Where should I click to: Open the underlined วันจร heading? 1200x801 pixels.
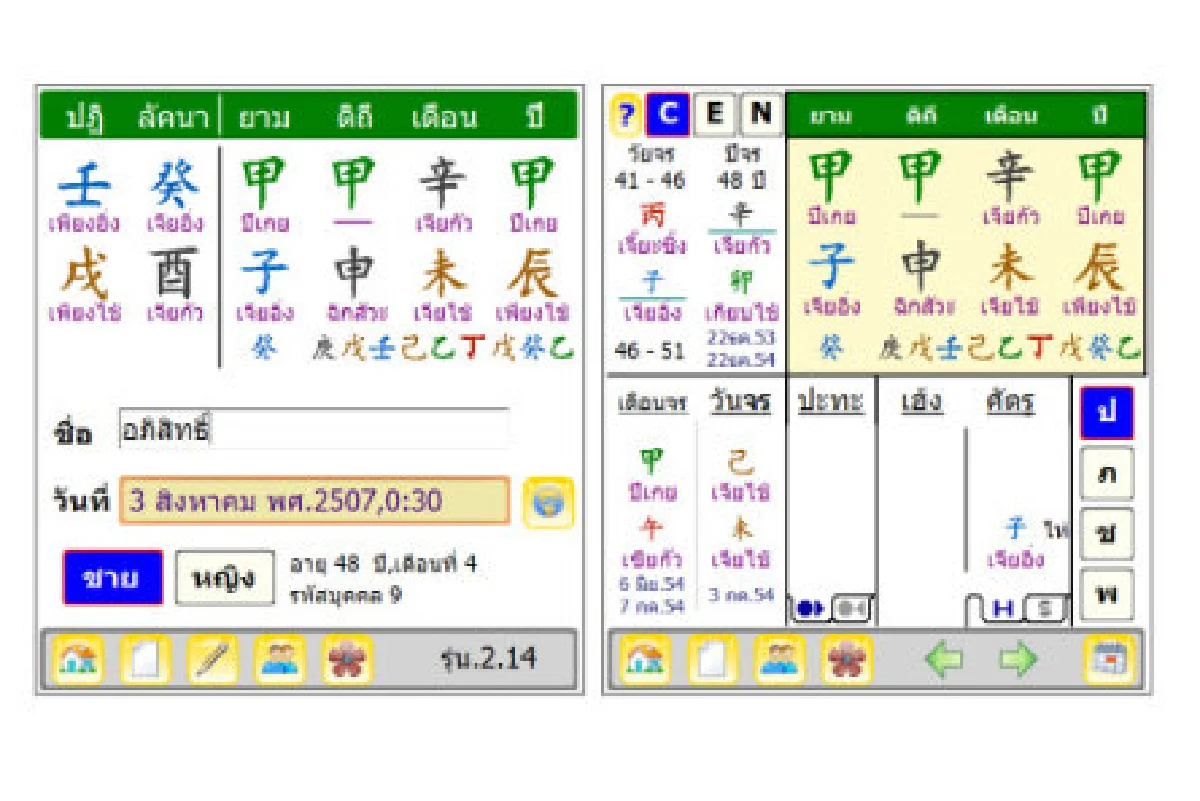(x=740, y=401)
